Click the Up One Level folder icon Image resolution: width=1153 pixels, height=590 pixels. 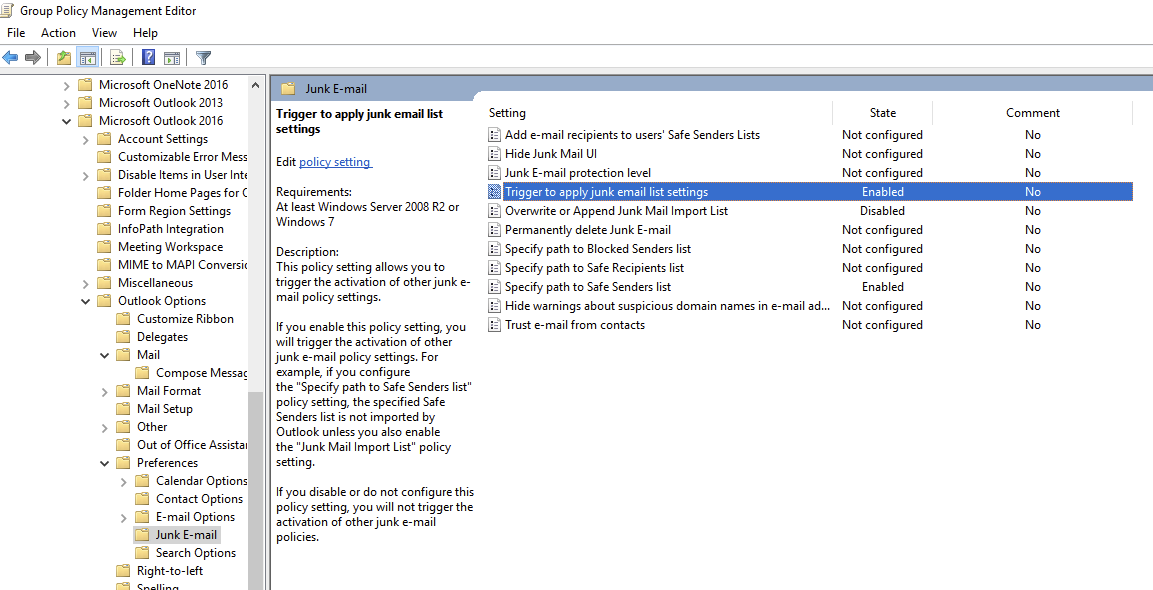(64, 57)
